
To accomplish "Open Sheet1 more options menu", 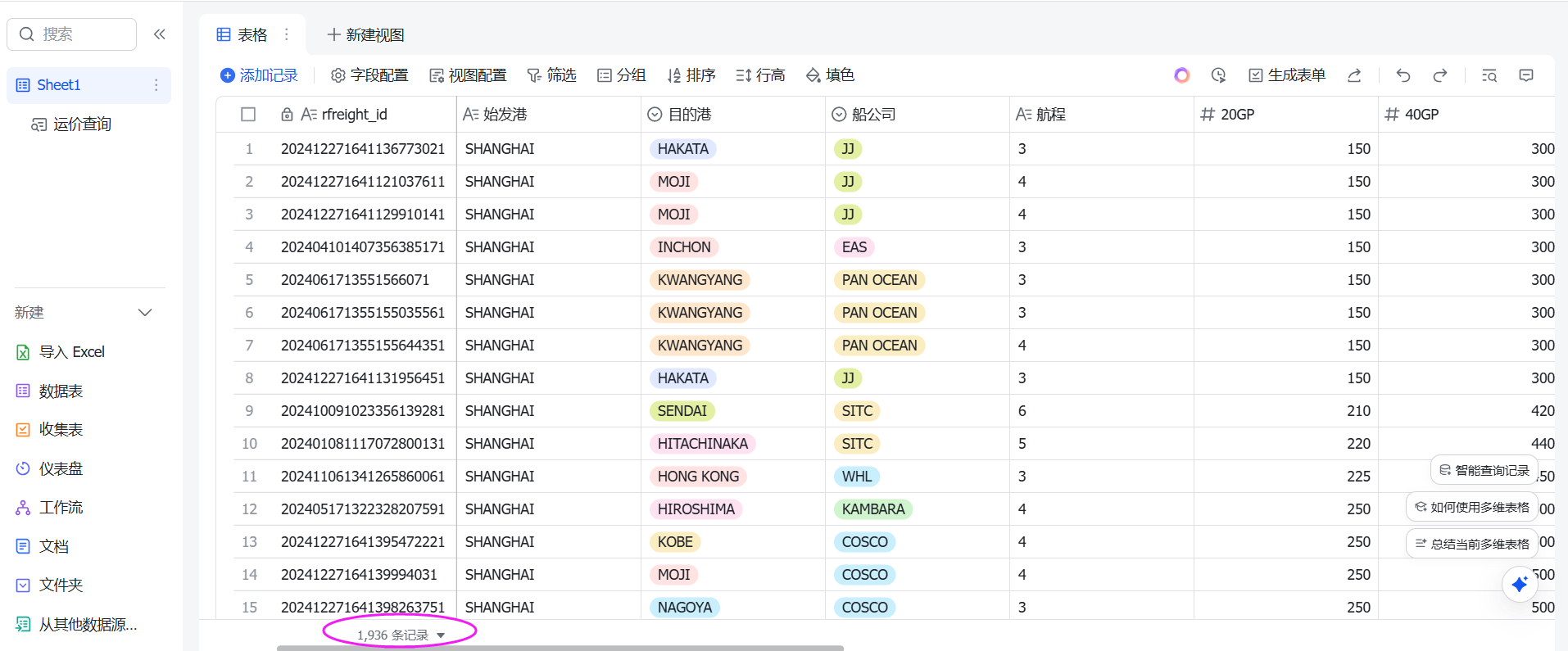I will point(156,85).
